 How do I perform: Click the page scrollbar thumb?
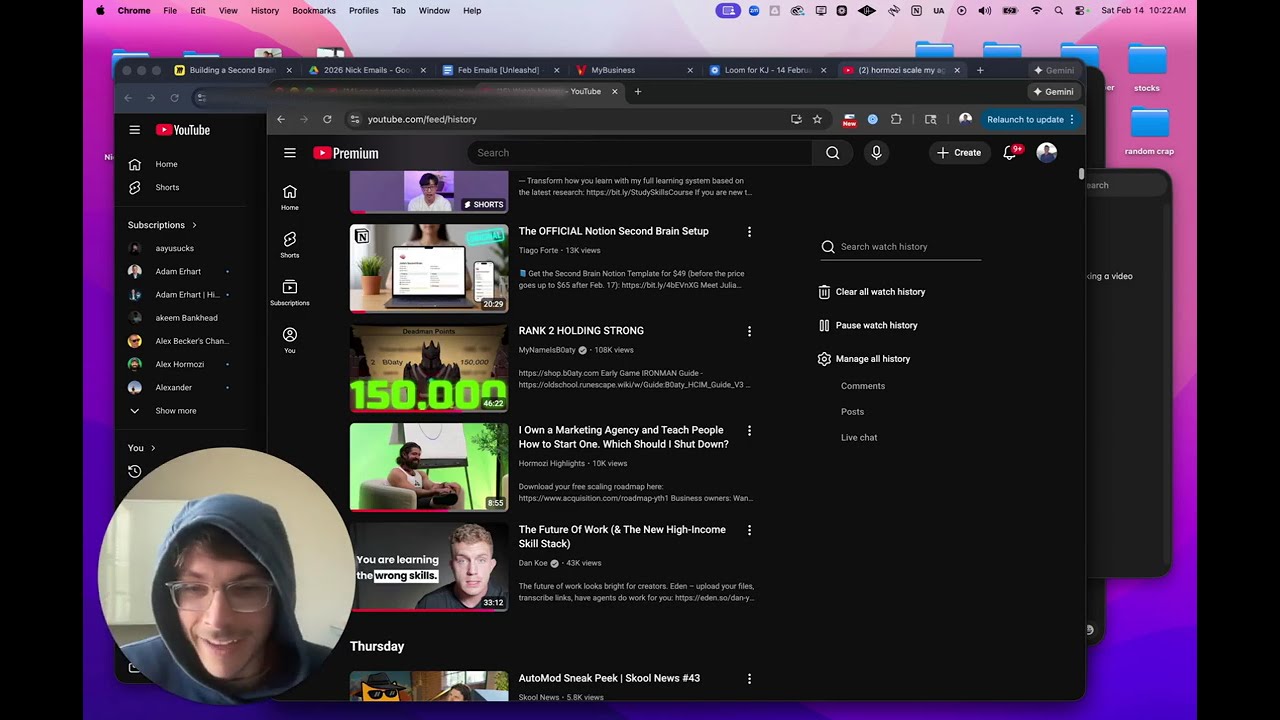pos(1081,174)
